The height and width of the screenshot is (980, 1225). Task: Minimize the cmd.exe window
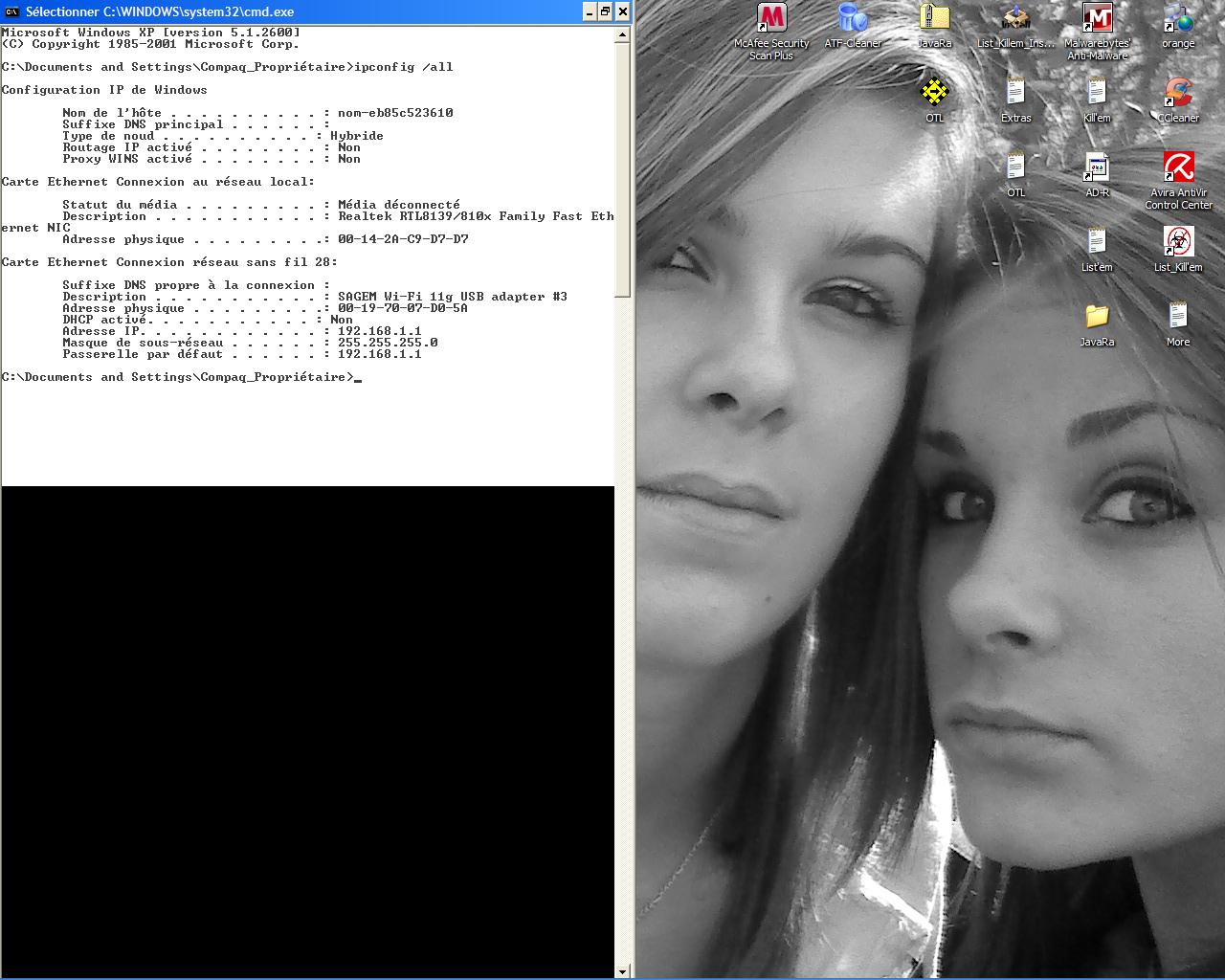tap(589, 11)
